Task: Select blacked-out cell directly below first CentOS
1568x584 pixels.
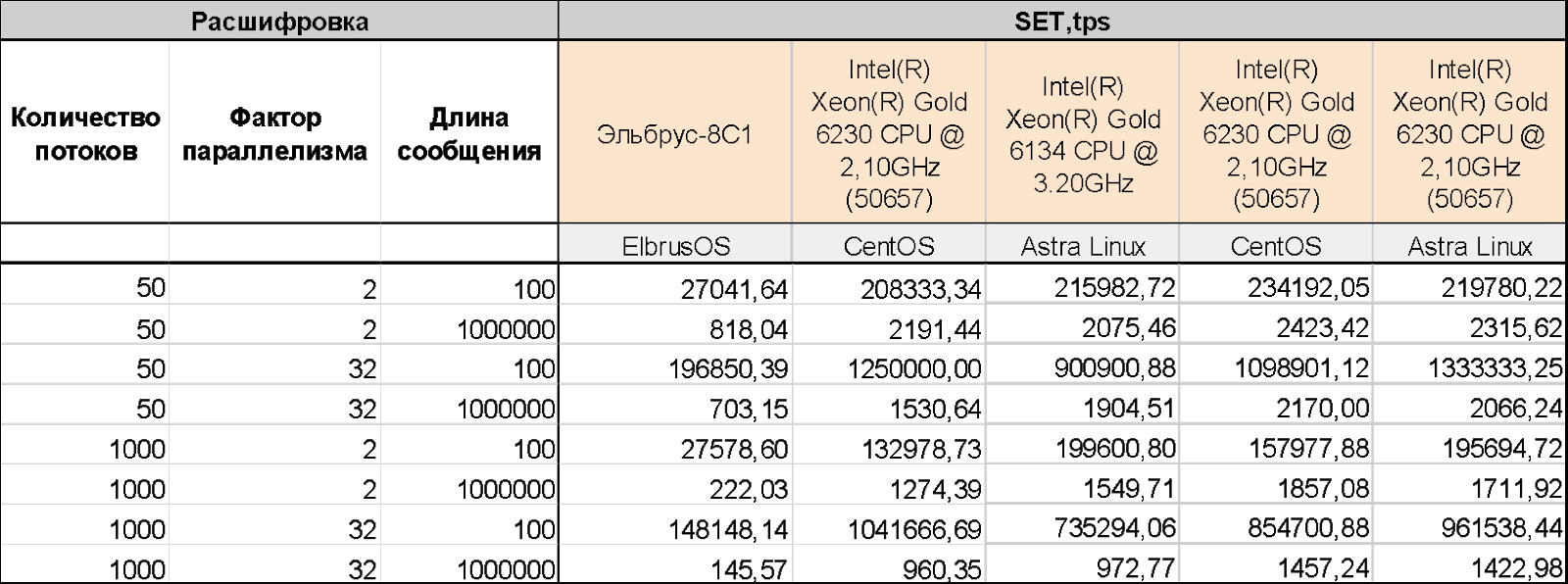Action: click(x=888, y=283)
